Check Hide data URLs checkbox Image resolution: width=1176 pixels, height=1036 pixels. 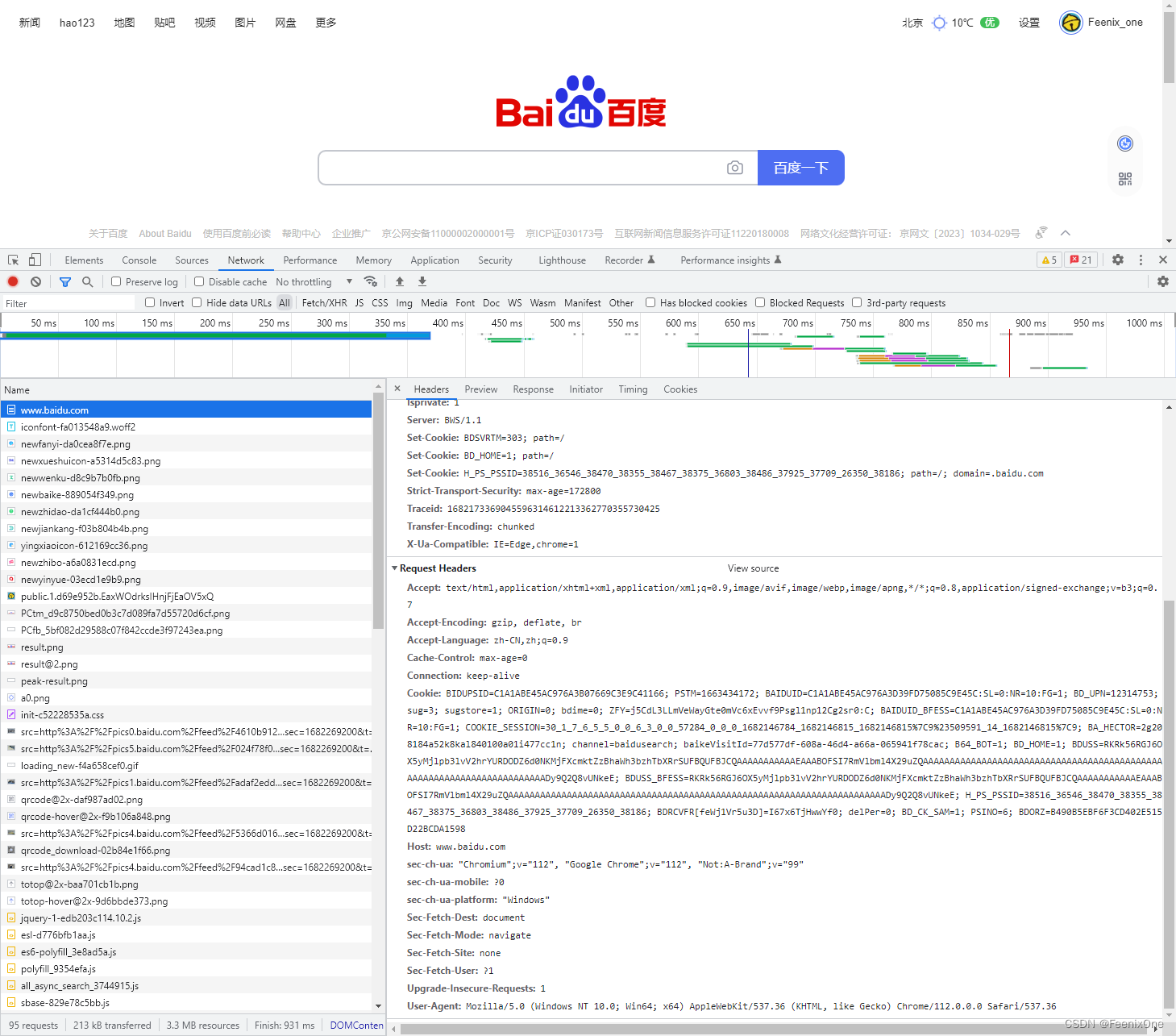point(197,302)
